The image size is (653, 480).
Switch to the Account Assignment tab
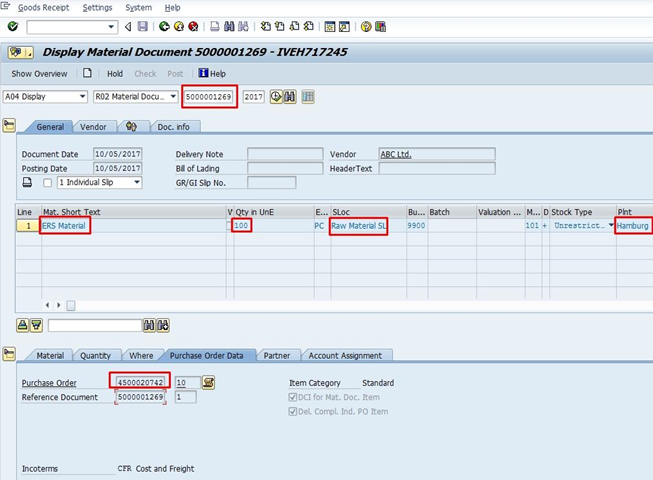click(x=345, y=356)
